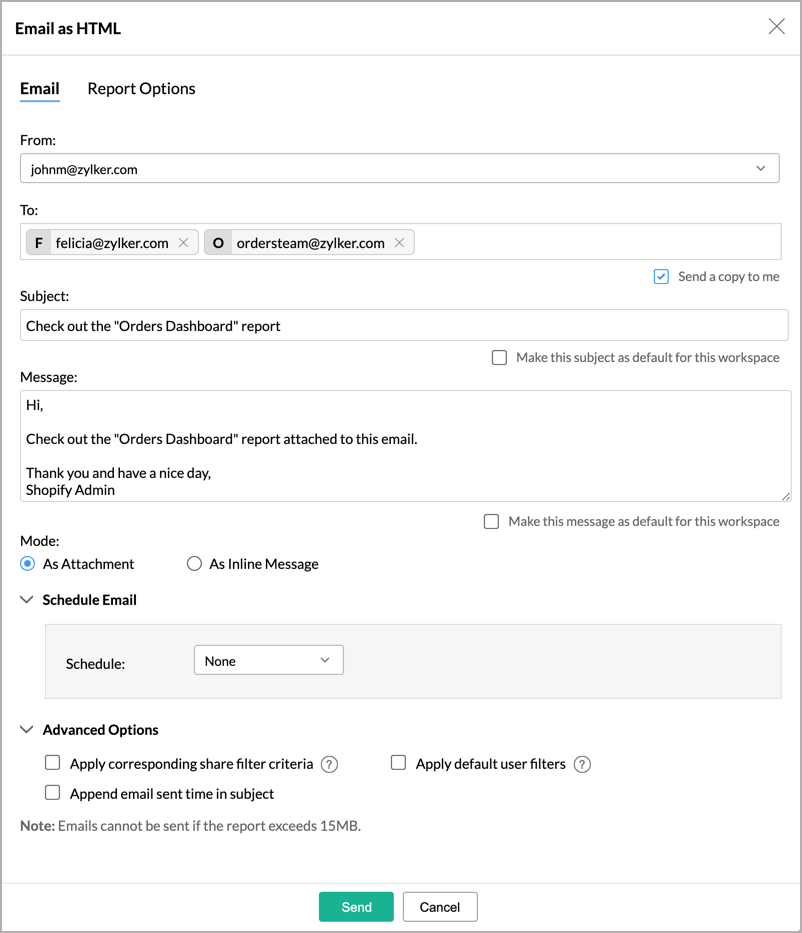Check Apply default user filters option
Viewport: 802px width, 933px height.
tap(398, 762)
